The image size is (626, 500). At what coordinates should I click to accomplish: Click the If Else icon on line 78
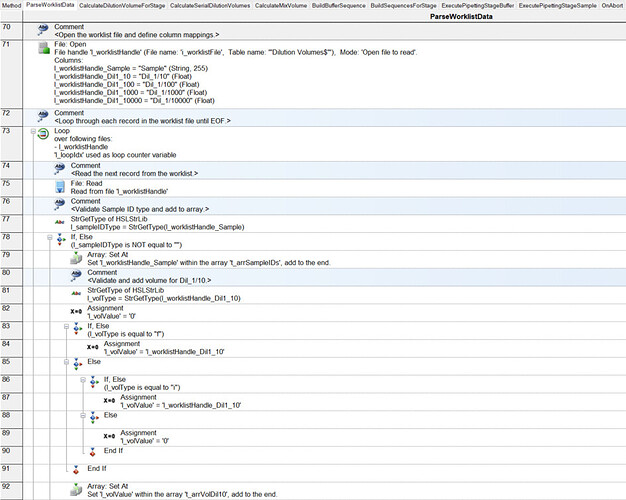pos(61,240)
